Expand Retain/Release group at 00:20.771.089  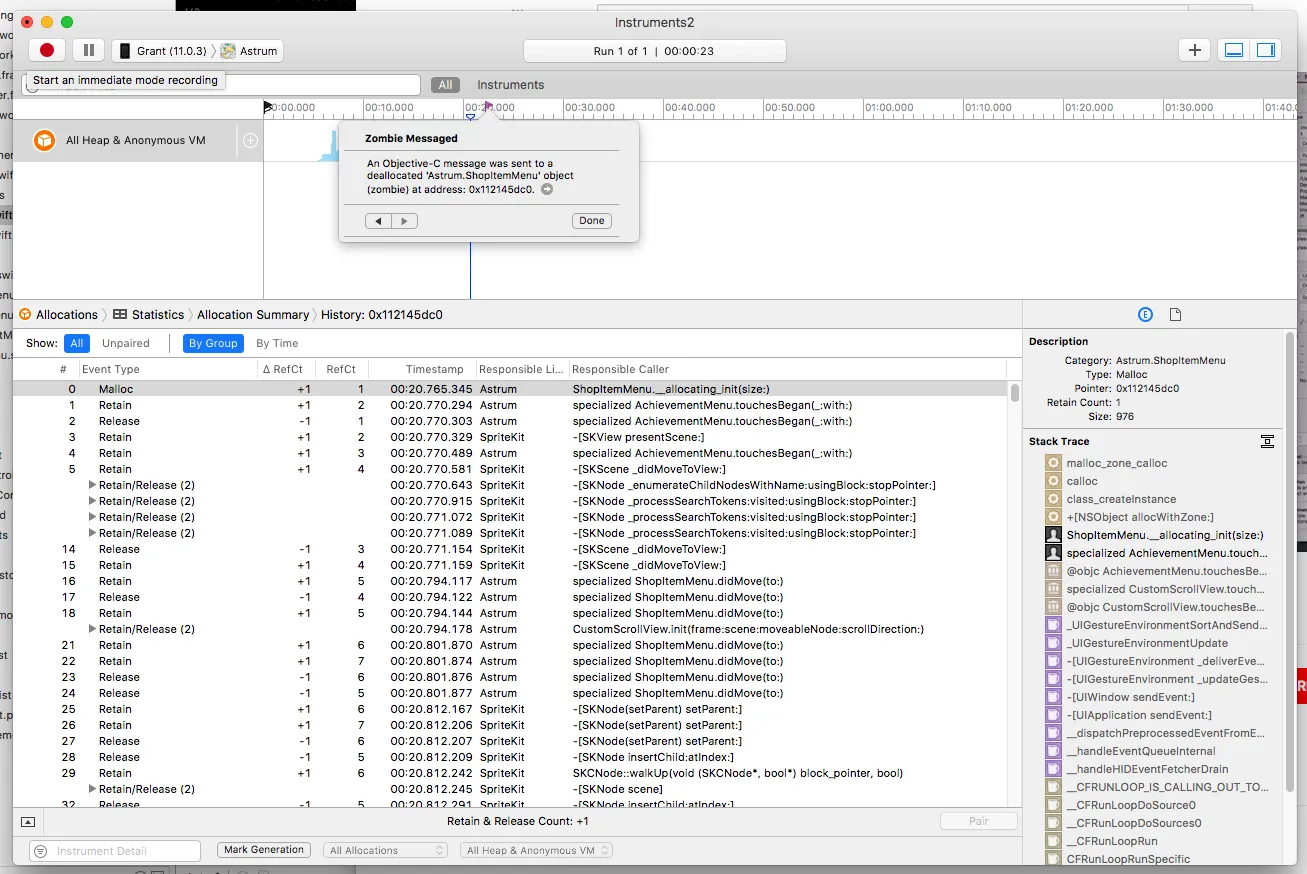pos(92,533)
